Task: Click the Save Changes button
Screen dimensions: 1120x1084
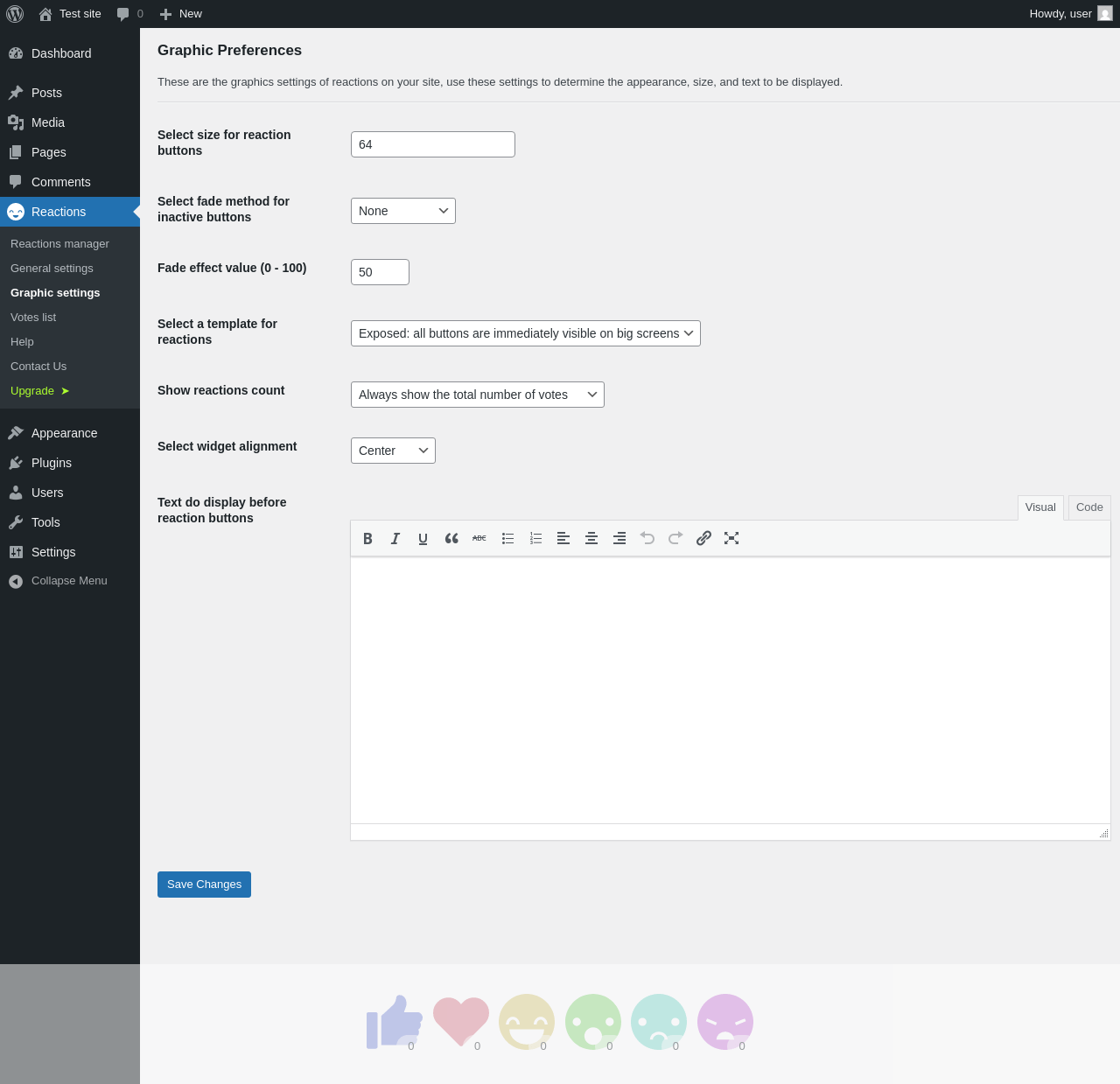Action: pos(204,885)
